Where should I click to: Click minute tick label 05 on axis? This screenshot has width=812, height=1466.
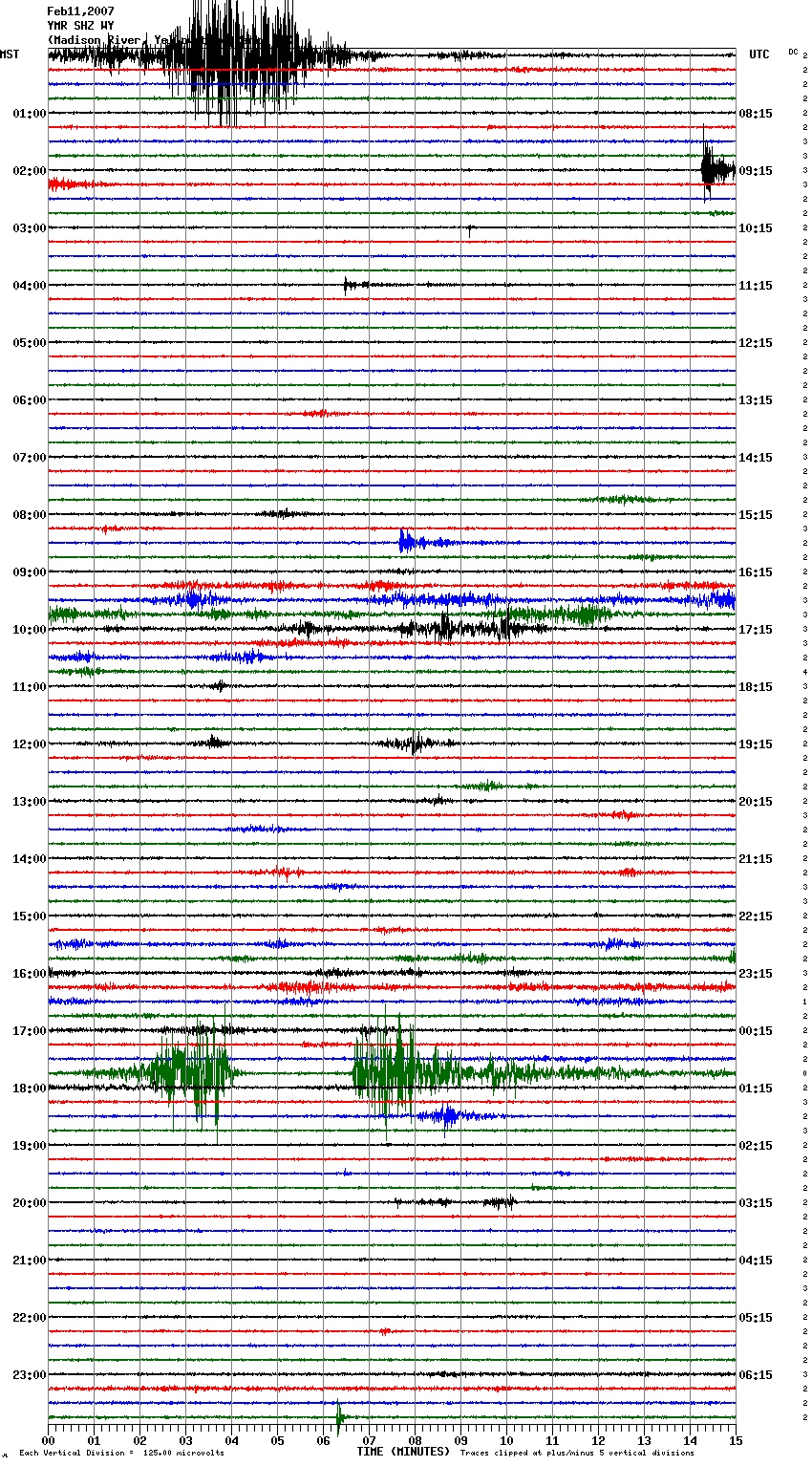[277, 1440]
